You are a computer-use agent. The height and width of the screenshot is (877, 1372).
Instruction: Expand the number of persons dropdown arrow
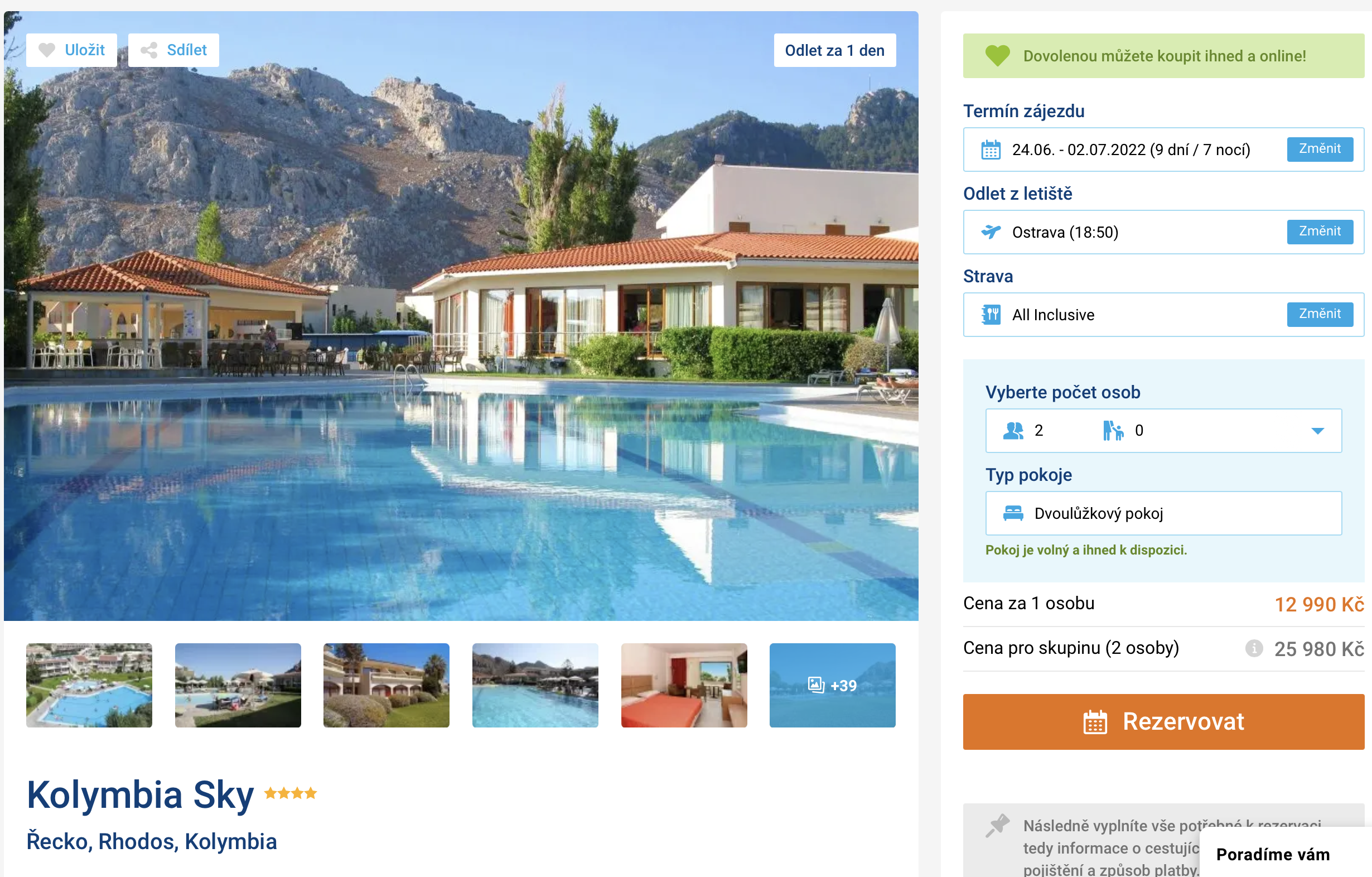tap(1317, 431)
